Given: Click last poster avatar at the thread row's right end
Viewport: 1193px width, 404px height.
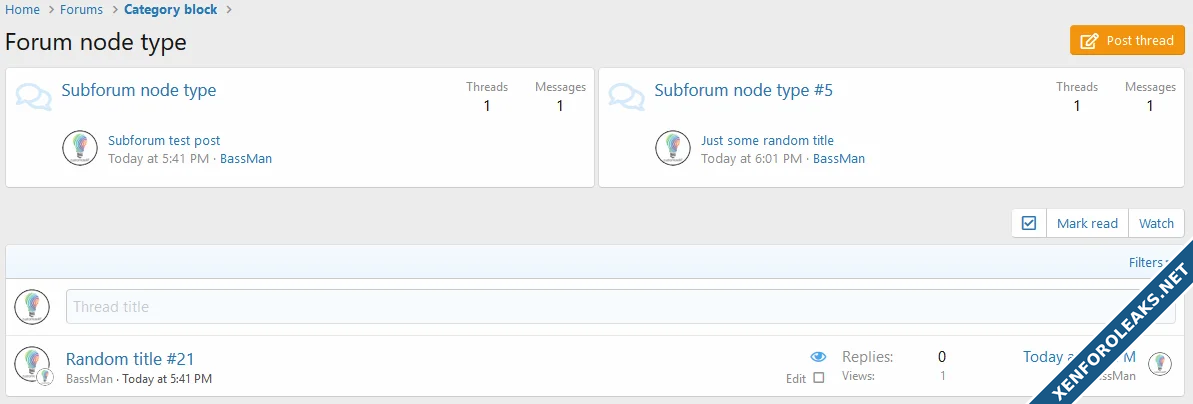Looking at the screenshot, I should pos(1159,363).
